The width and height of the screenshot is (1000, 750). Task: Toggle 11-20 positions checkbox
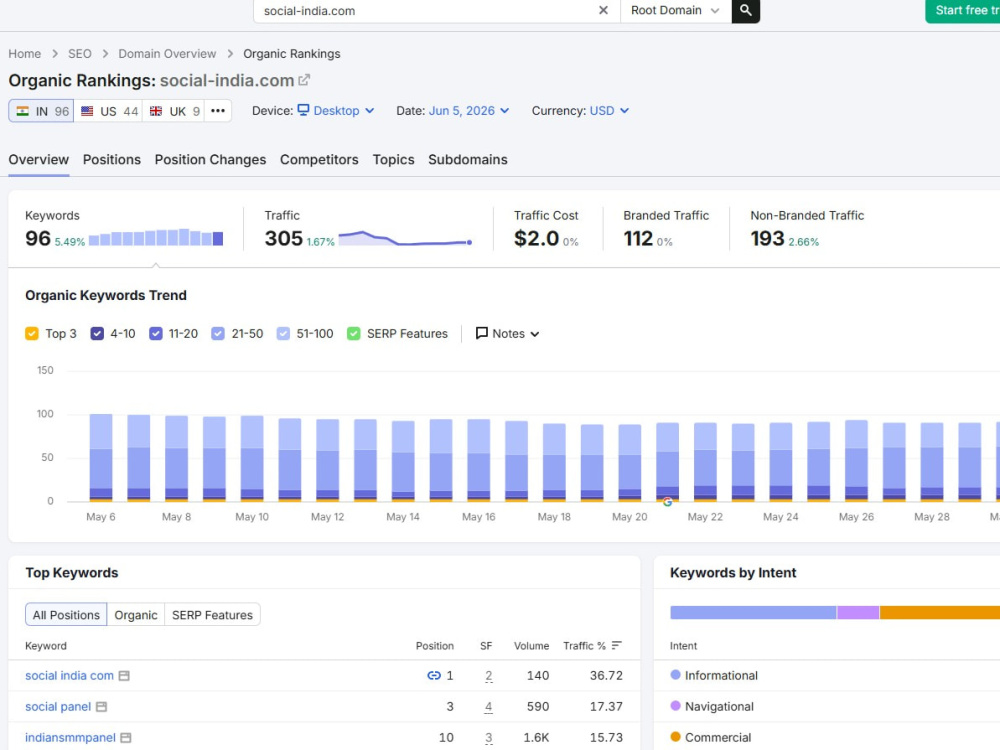click(x=156, y=334)
